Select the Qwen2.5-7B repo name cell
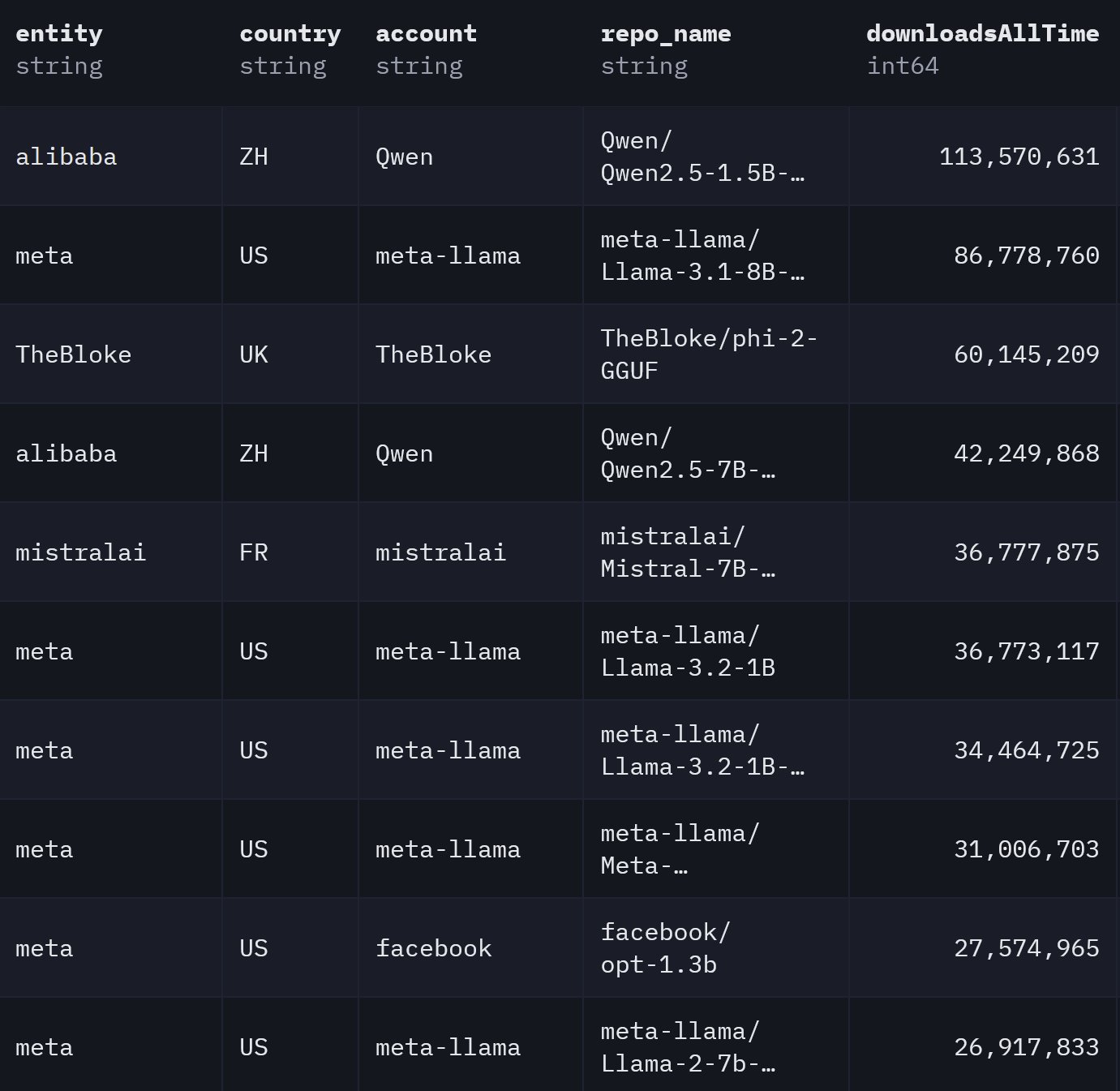Screen dimensions: 1120x1091 coord(688,453)
